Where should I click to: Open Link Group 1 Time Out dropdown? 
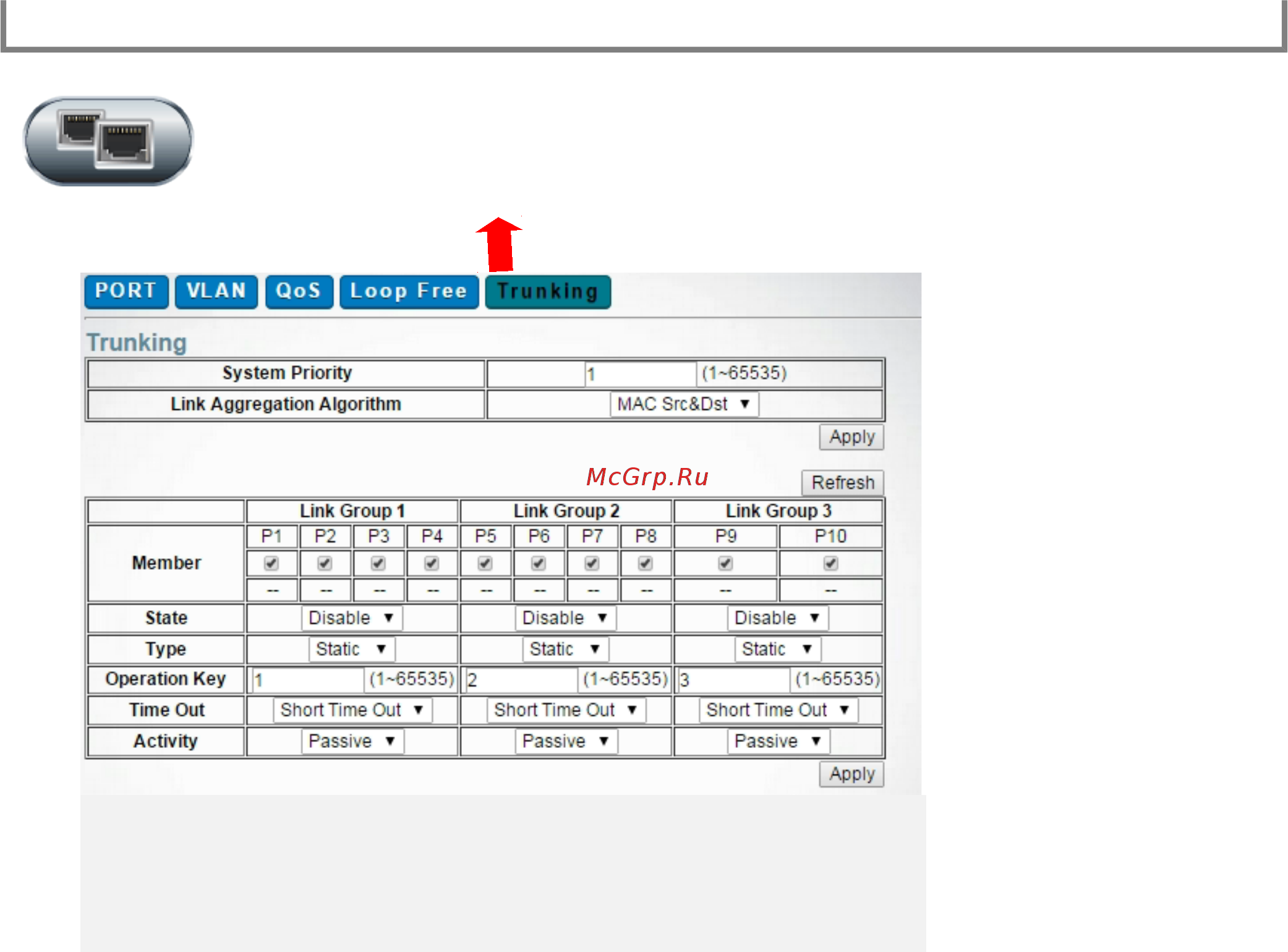click(x=352, y=710)
